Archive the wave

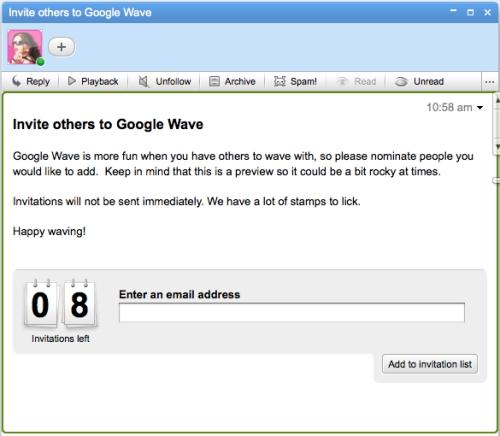[x=232, y=81]
